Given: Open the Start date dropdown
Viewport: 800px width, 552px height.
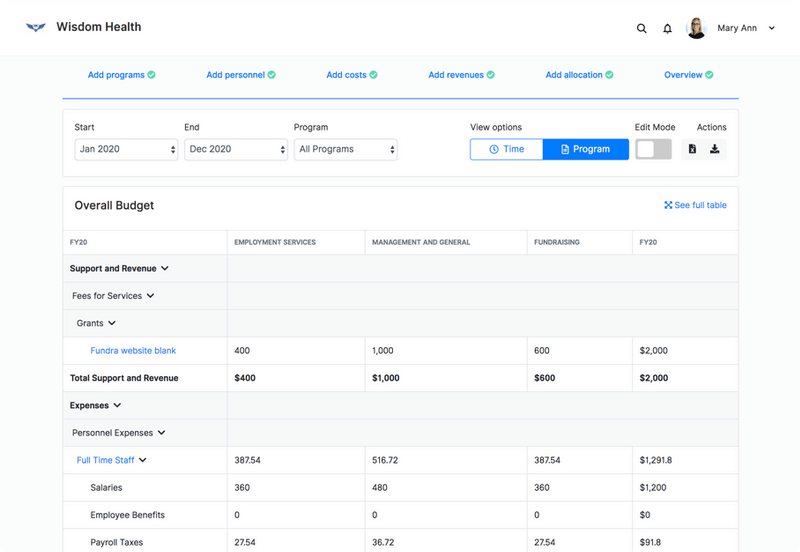Looking at the screenshot, I should (126, 149).
